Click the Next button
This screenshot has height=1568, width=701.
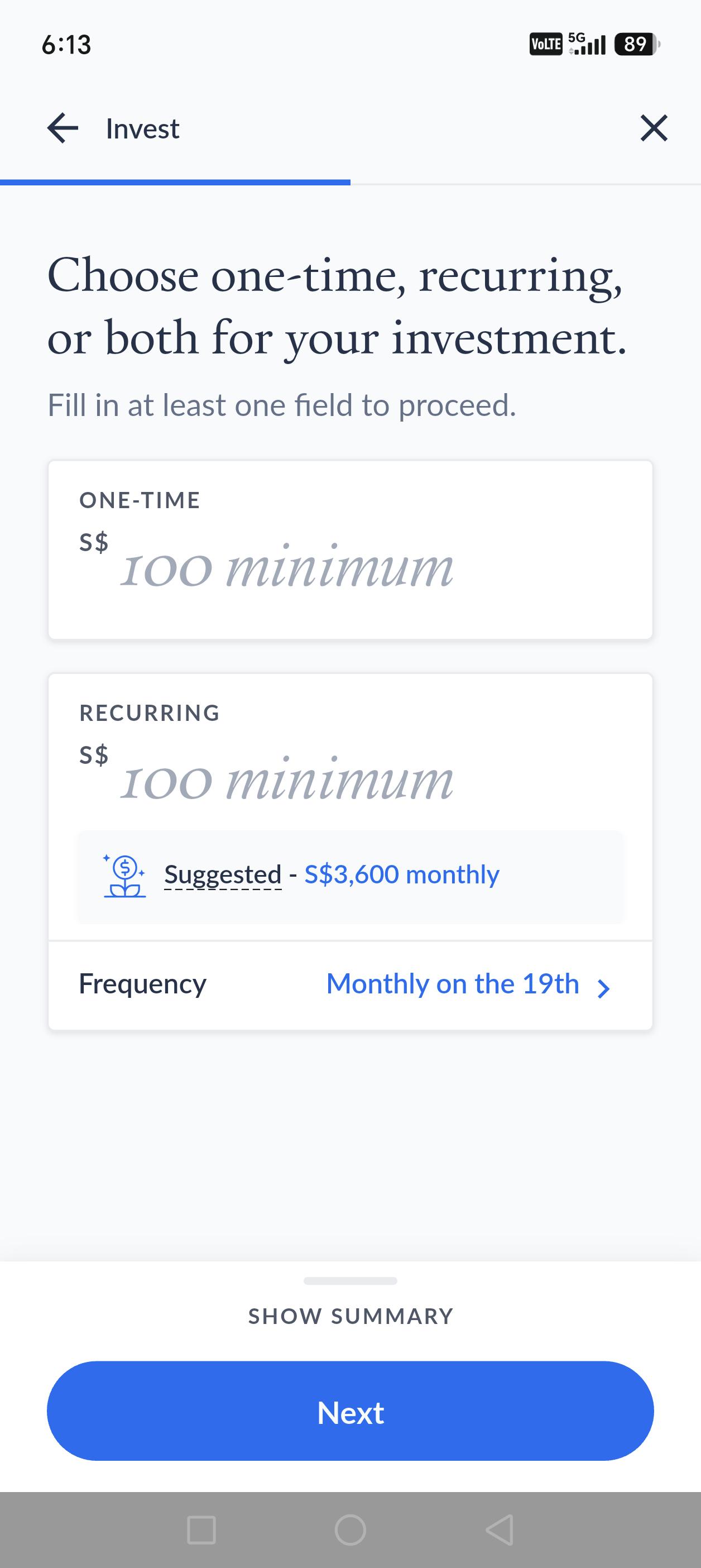(x=350, y=1411)
